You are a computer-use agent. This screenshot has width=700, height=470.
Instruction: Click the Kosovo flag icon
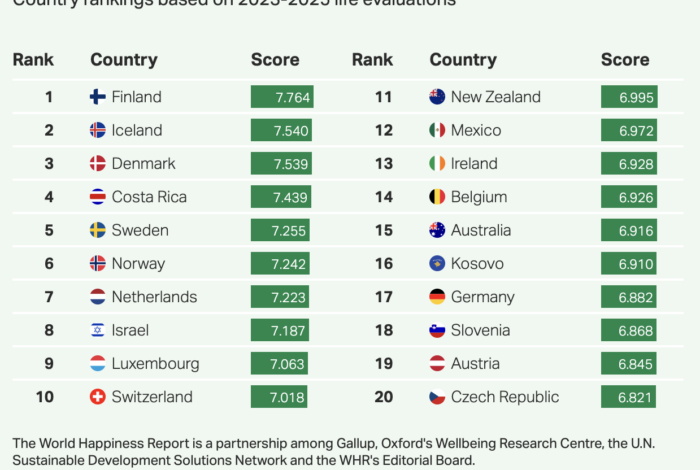[x=437, y=264]
